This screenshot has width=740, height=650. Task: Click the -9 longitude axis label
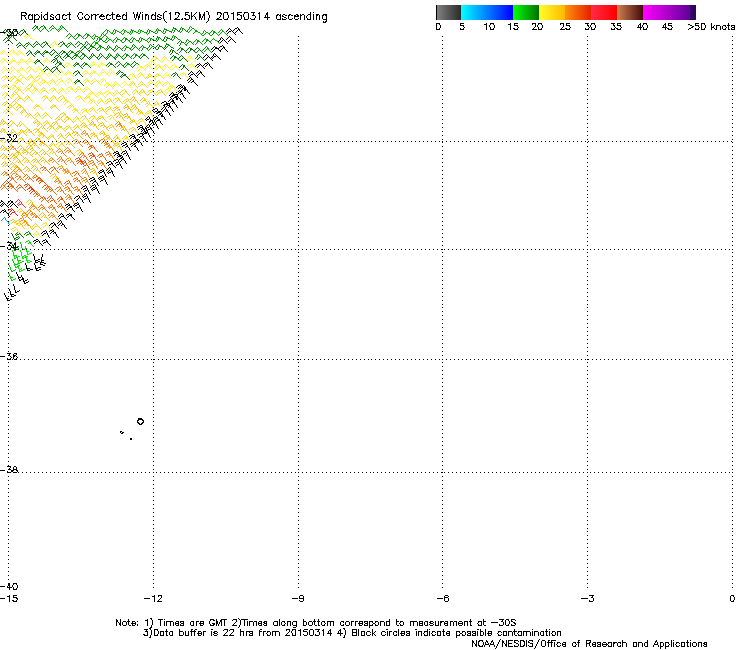pyautogui.click(x=298, y=599)
